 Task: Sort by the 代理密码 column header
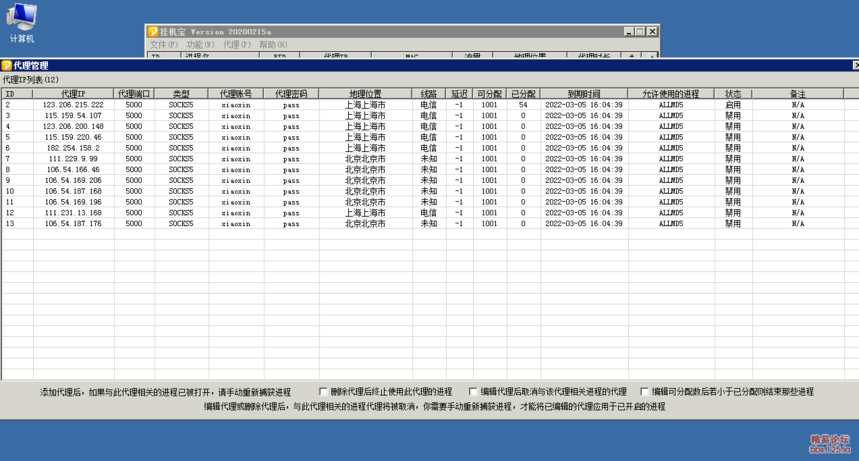(x=291, y=94)
